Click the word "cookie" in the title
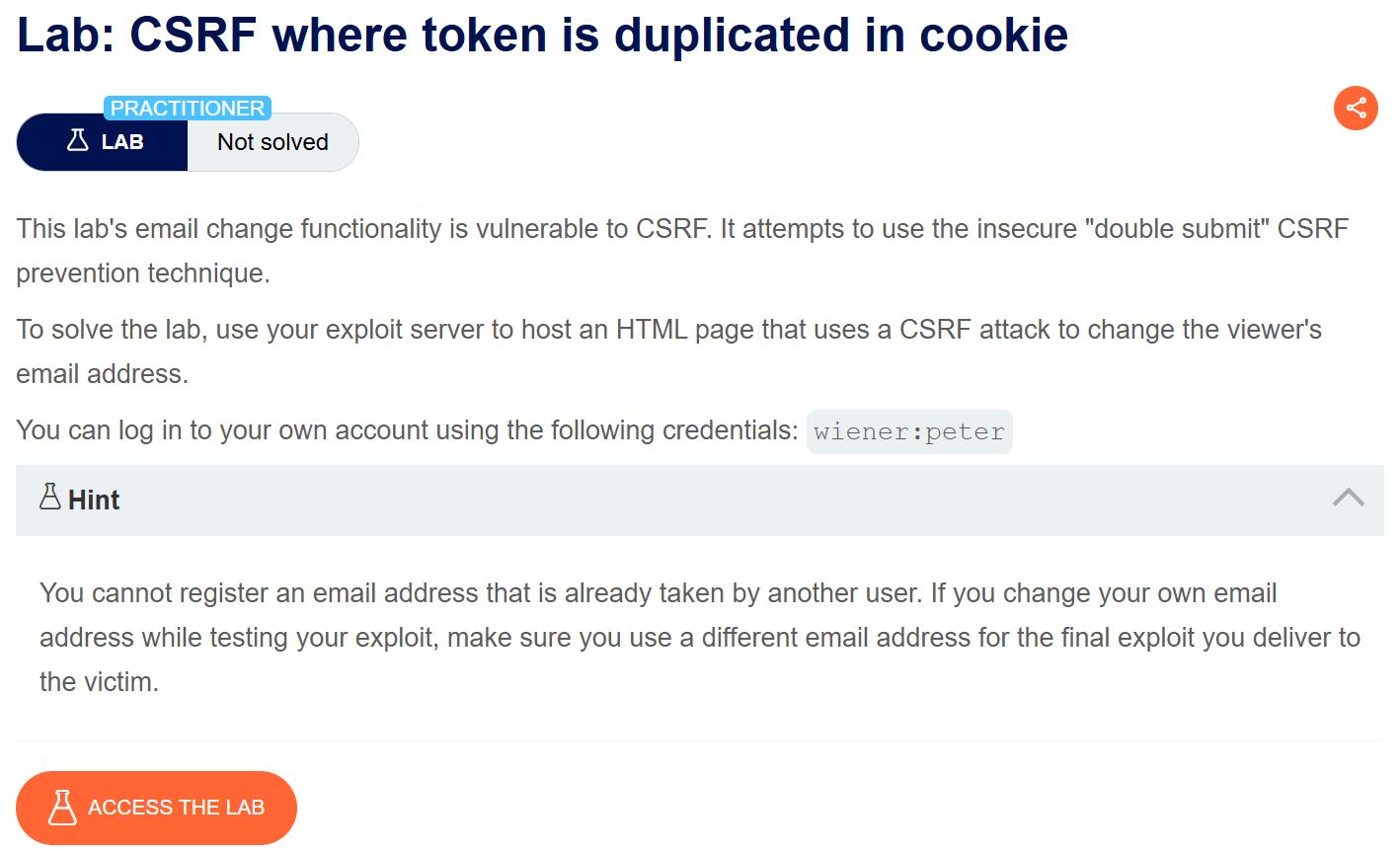This screenshot has height=851, width=1400. (993, 35)
